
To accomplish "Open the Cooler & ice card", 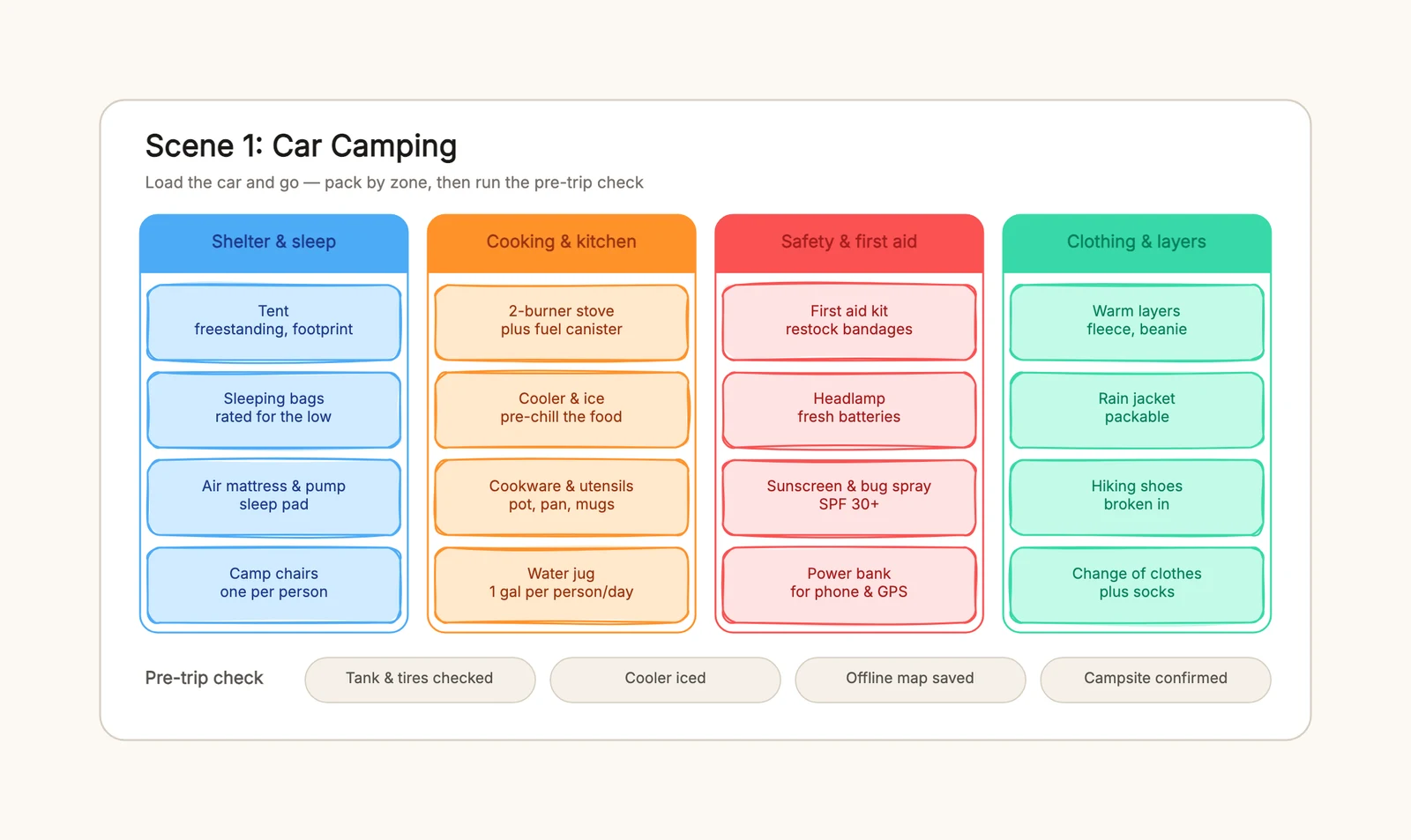I will pos(561,409).
